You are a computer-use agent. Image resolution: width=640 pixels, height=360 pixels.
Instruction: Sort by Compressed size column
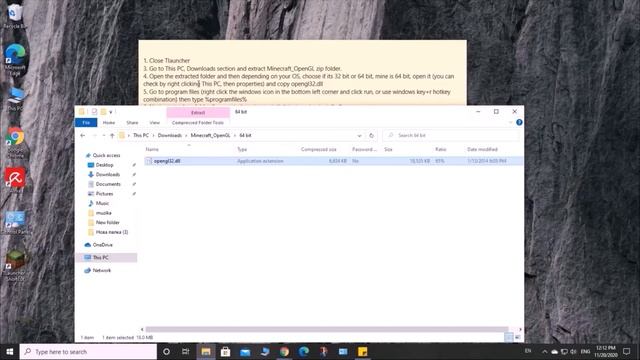coord(318,149)
